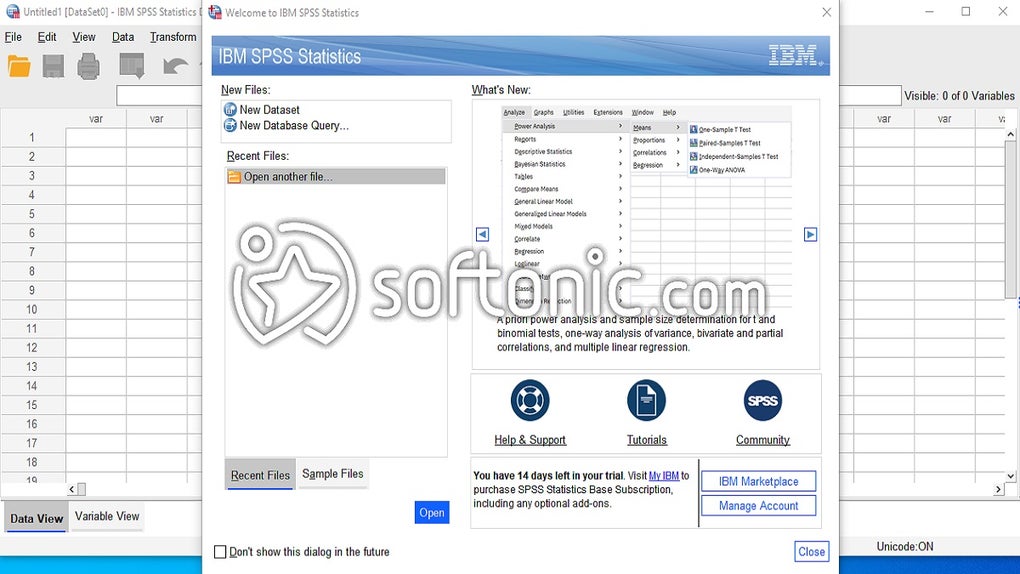Select row header 18 in data grid
The image size is (1020, 574).
click(x=32, y=462)
